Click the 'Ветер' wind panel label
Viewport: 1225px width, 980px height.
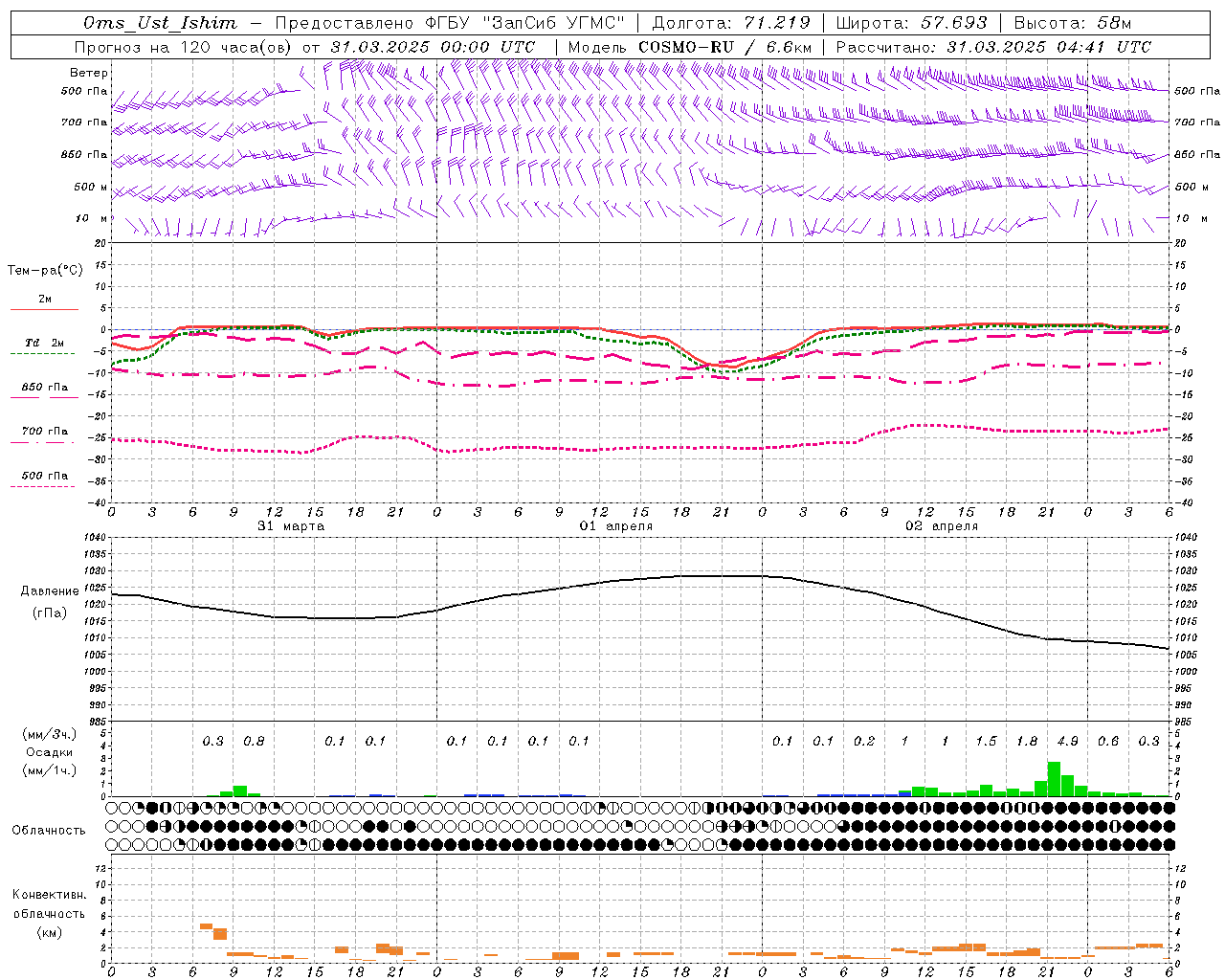(89, 73)
